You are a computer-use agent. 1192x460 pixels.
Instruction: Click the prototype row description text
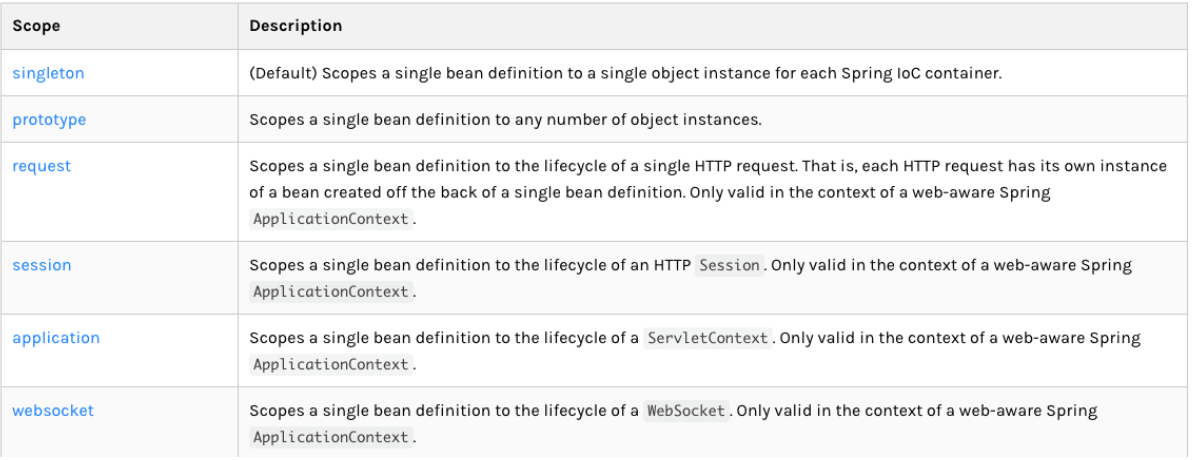pyautogui.click(x=505, y=120)
